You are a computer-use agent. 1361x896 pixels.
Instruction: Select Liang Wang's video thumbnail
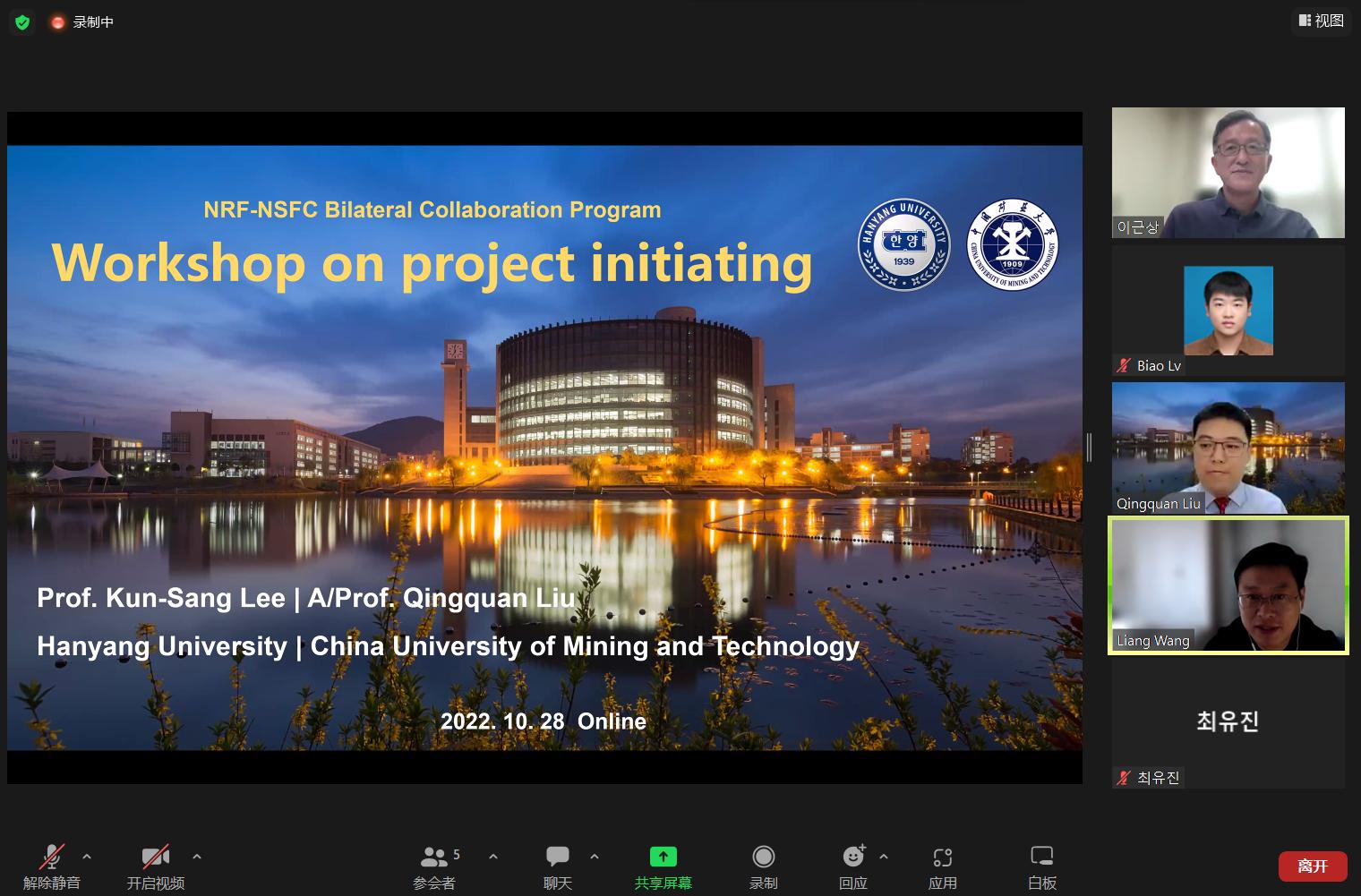click(1228, 585)
